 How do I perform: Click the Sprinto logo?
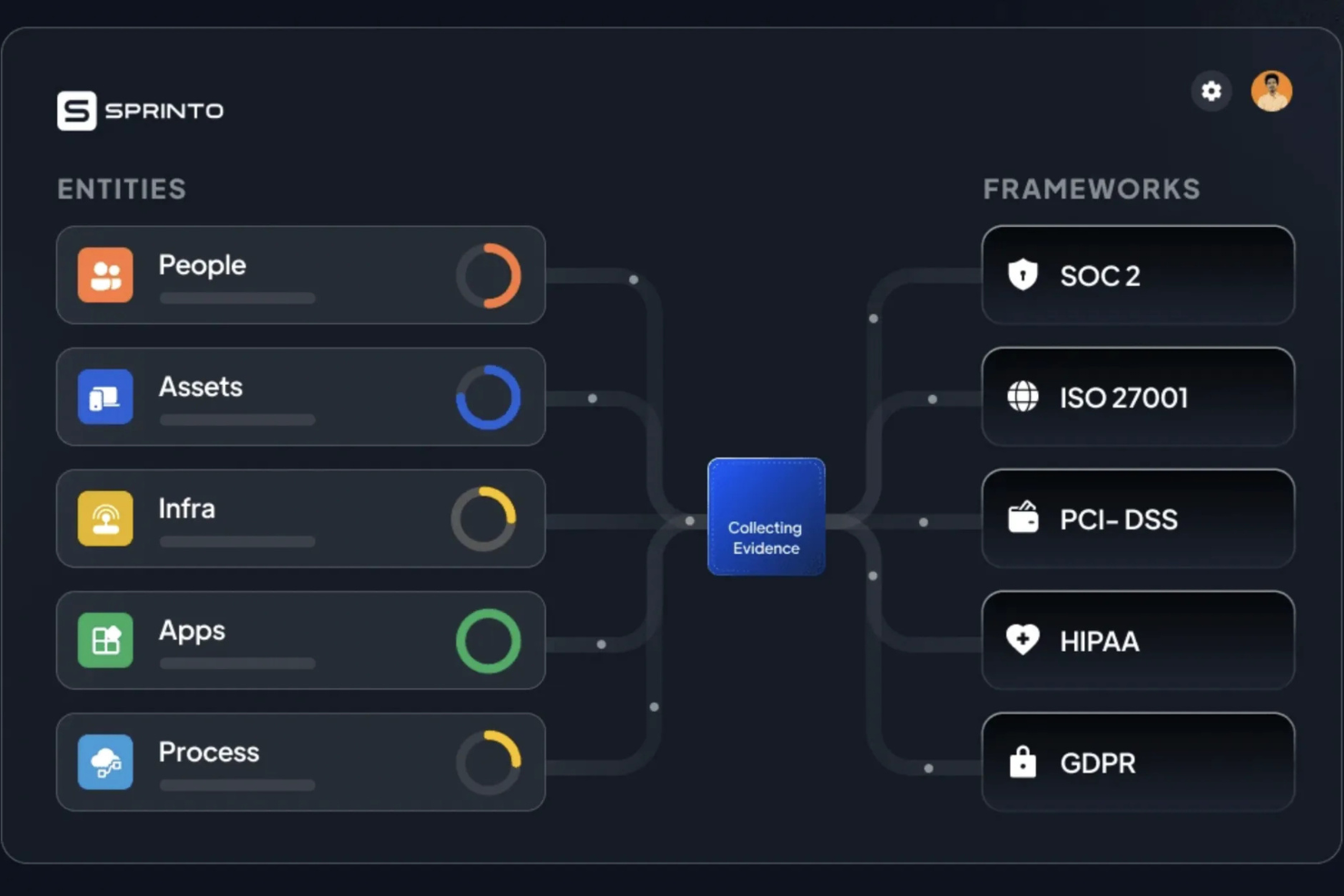coord(139,110)
